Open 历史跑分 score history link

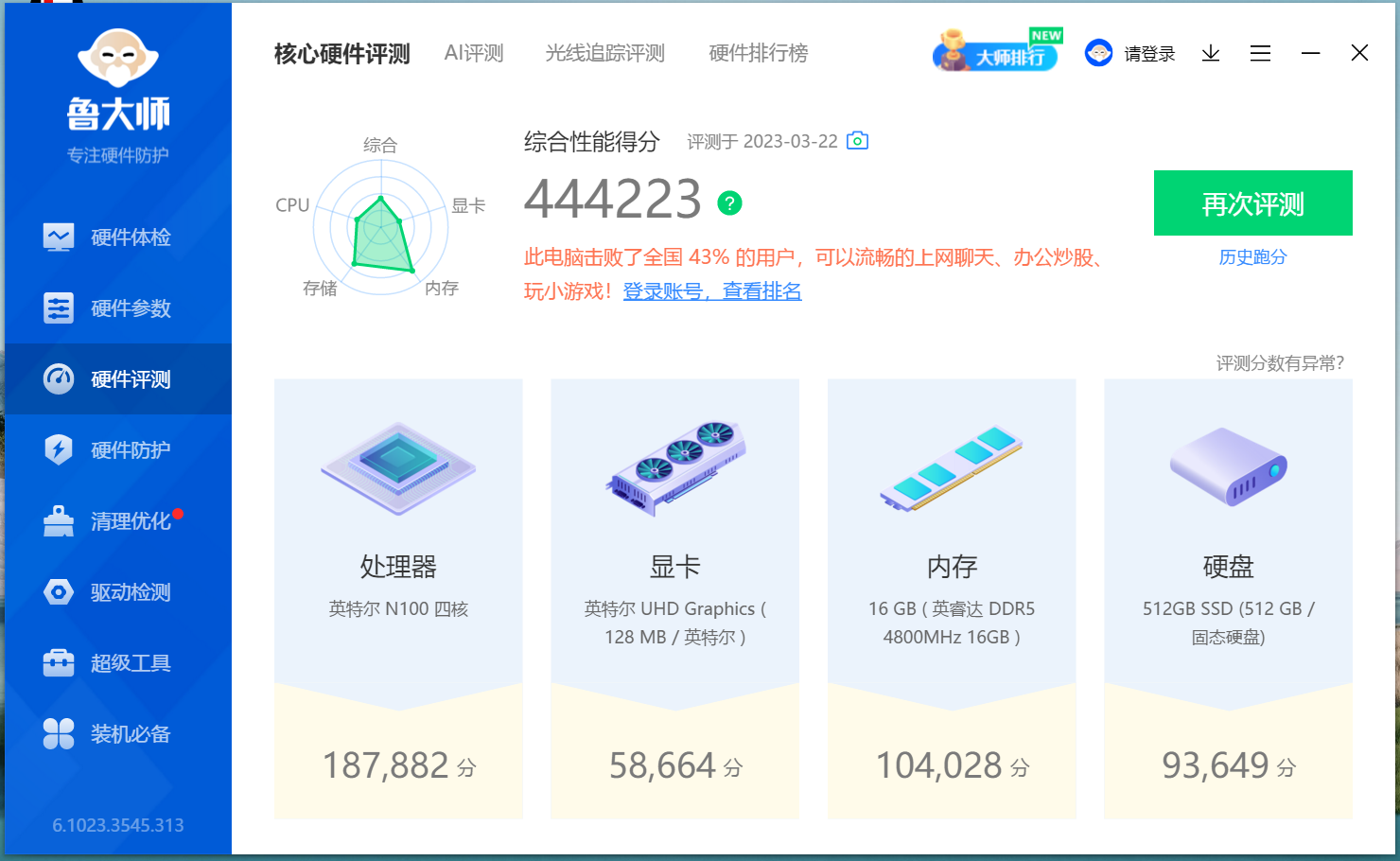point(1252,257)
